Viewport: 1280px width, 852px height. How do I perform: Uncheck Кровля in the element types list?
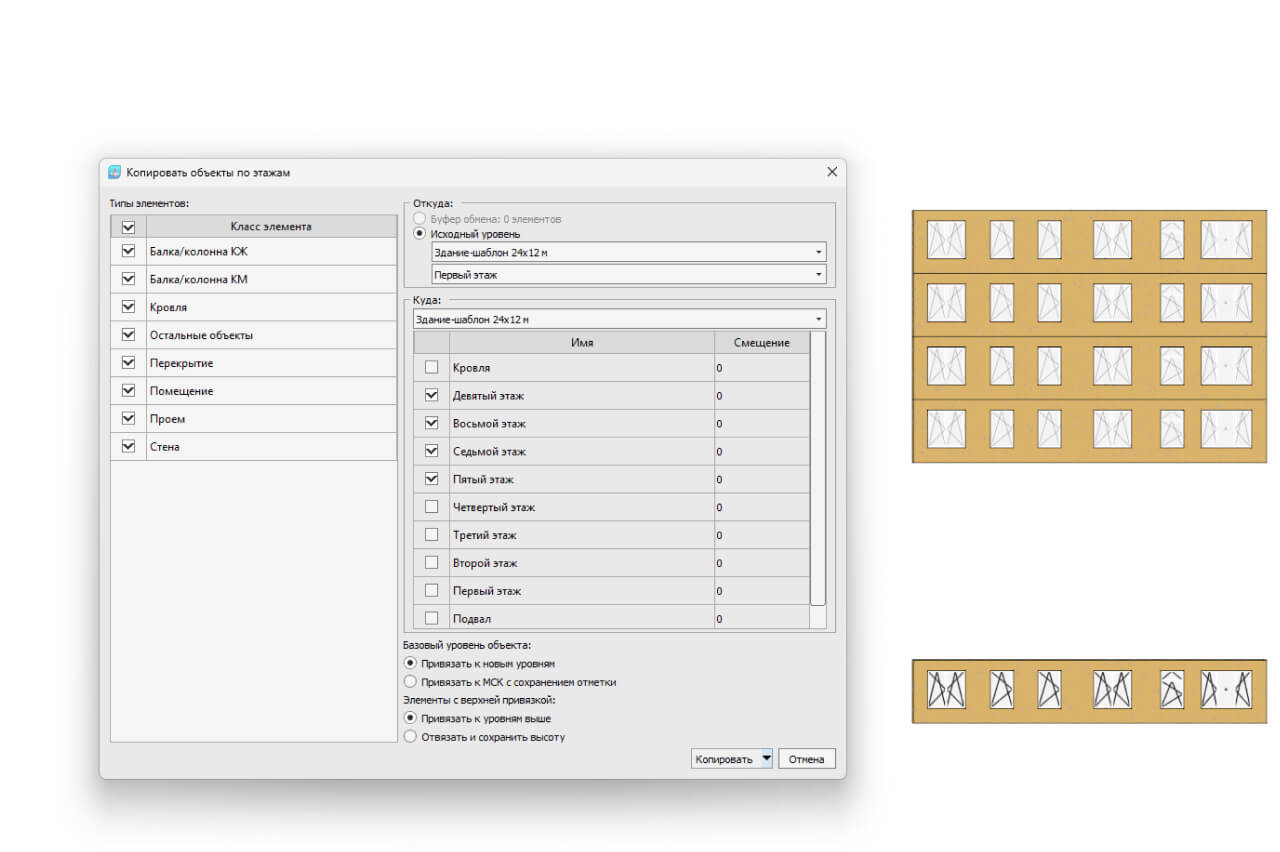coord(128,307)
